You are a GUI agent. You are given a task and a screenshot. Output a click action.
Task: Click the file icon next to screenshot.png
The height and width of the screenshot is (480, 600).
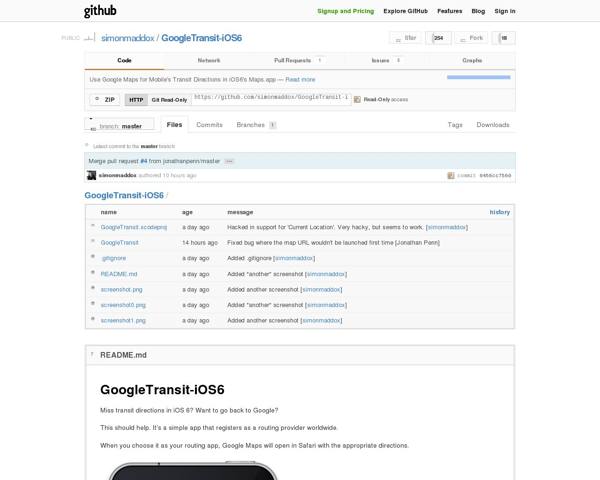tap(92, 289)
